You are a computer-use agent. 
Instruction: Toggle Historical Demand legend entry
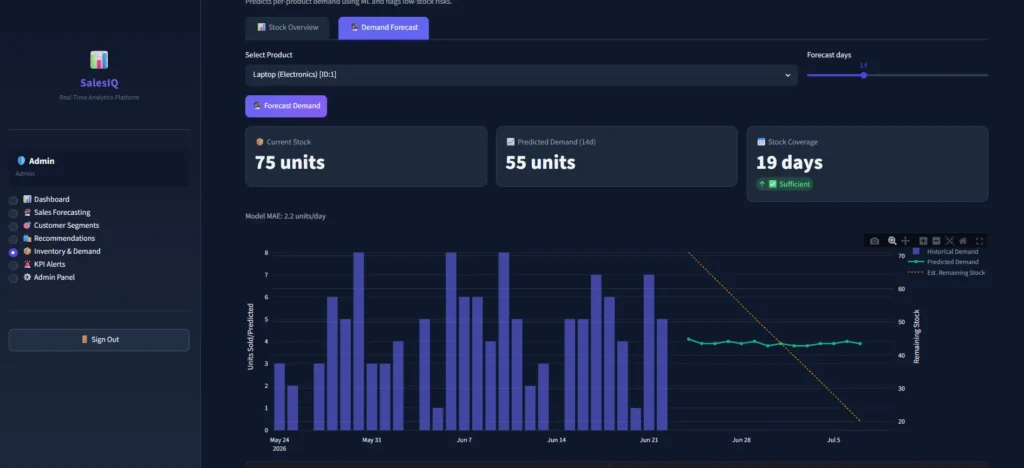pos(945,251)
